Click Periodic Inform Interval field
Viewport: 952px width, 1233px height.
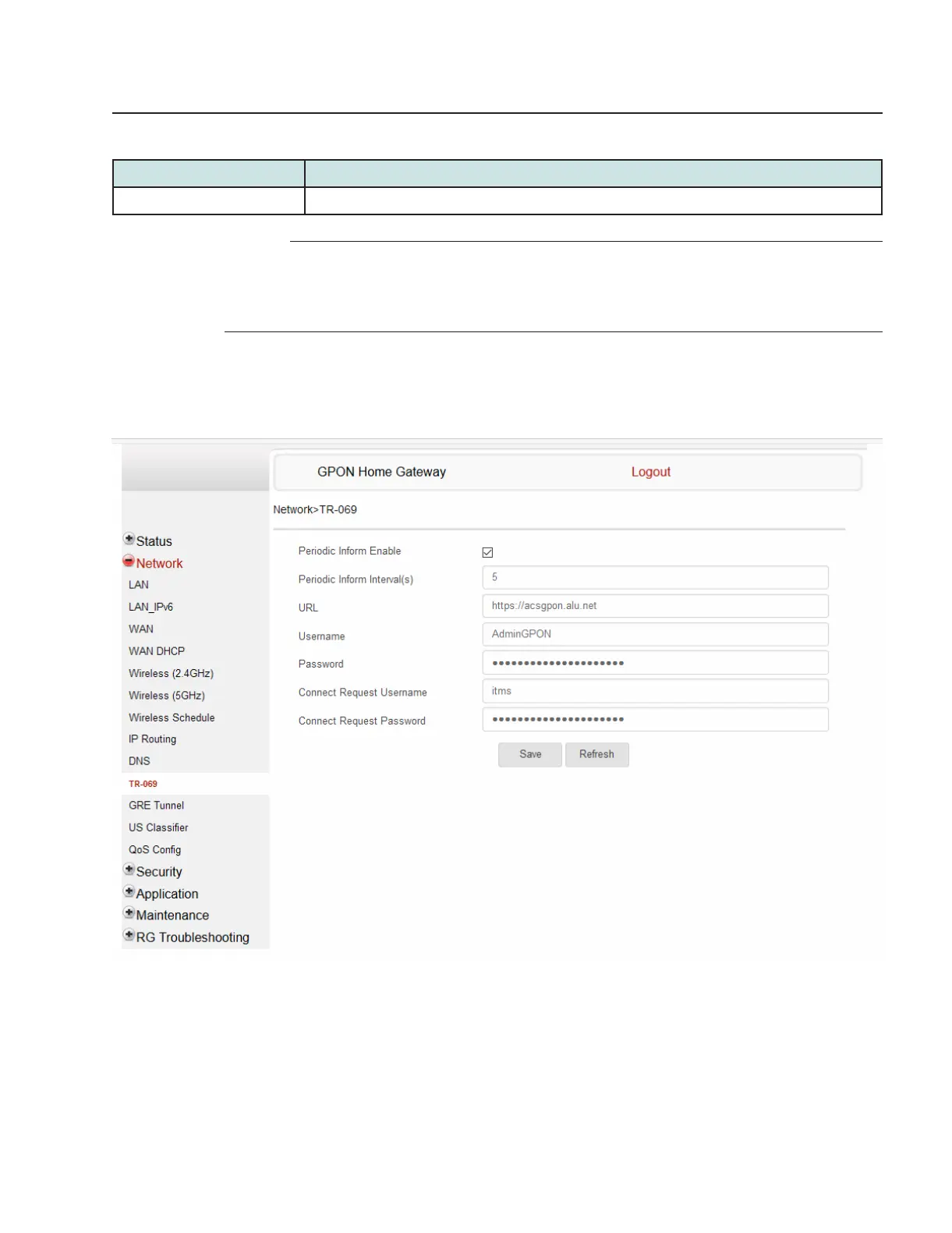[x=655, y=577]
